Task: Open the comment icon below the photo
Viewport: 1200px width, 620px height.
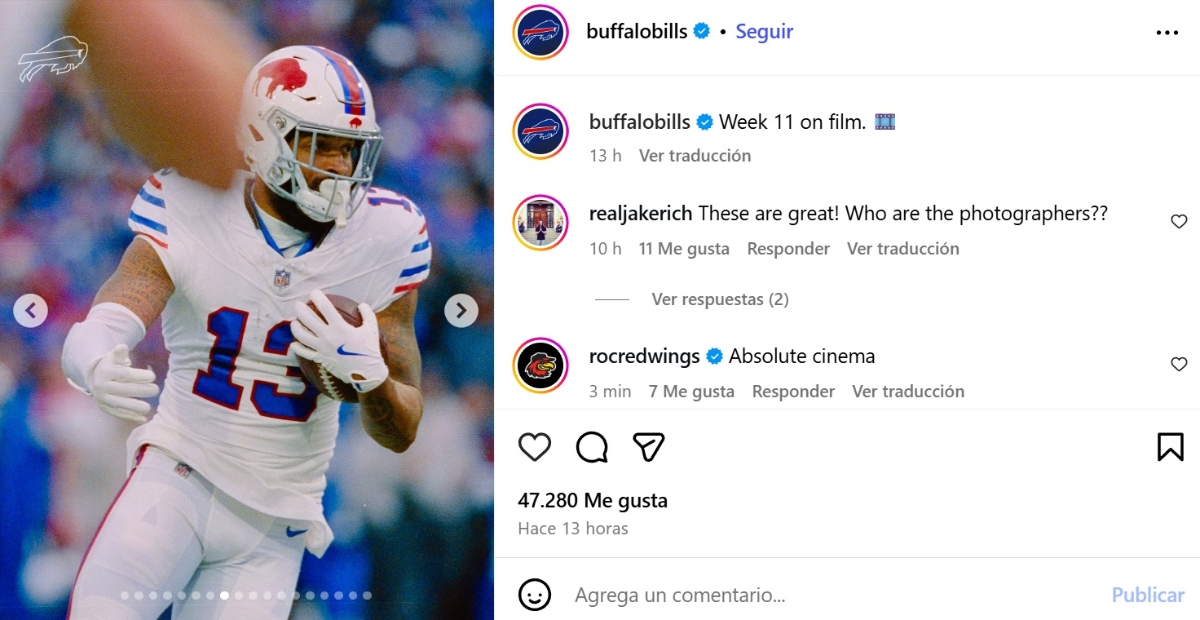Action: tap(591, 447)
